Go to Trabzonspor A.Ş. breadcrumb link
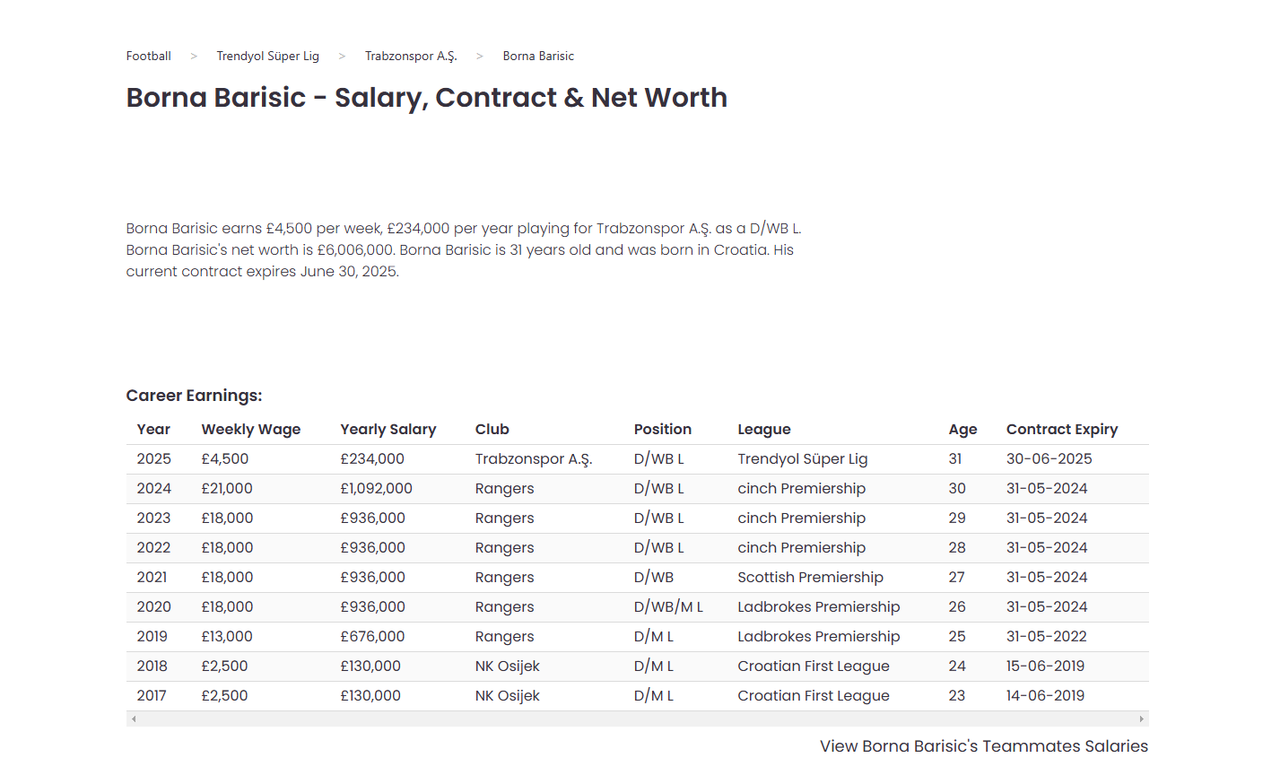This screenshot has height=767, width=1280. click(x=411, y=56)
